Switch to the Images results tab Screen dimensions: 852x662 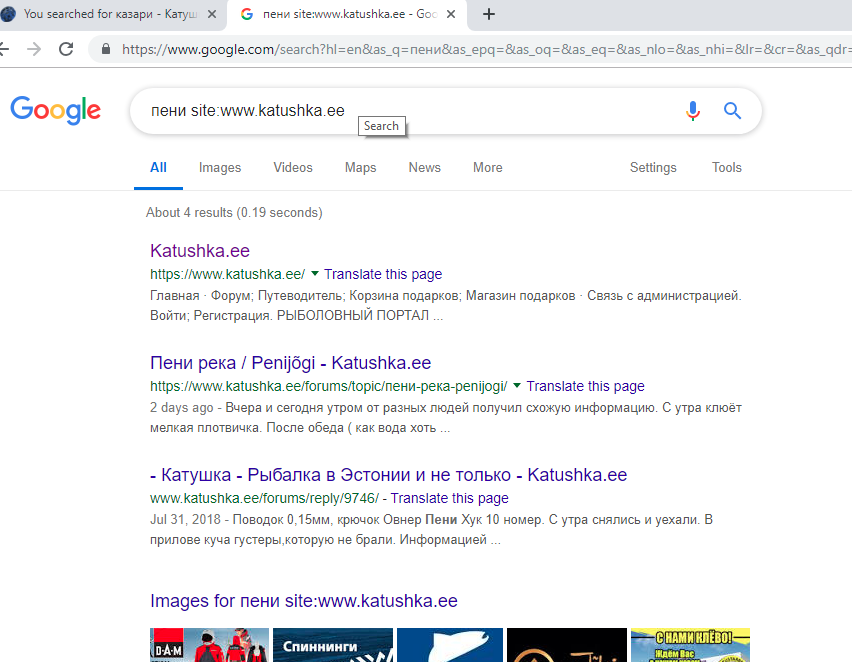(x=220, y=168)
